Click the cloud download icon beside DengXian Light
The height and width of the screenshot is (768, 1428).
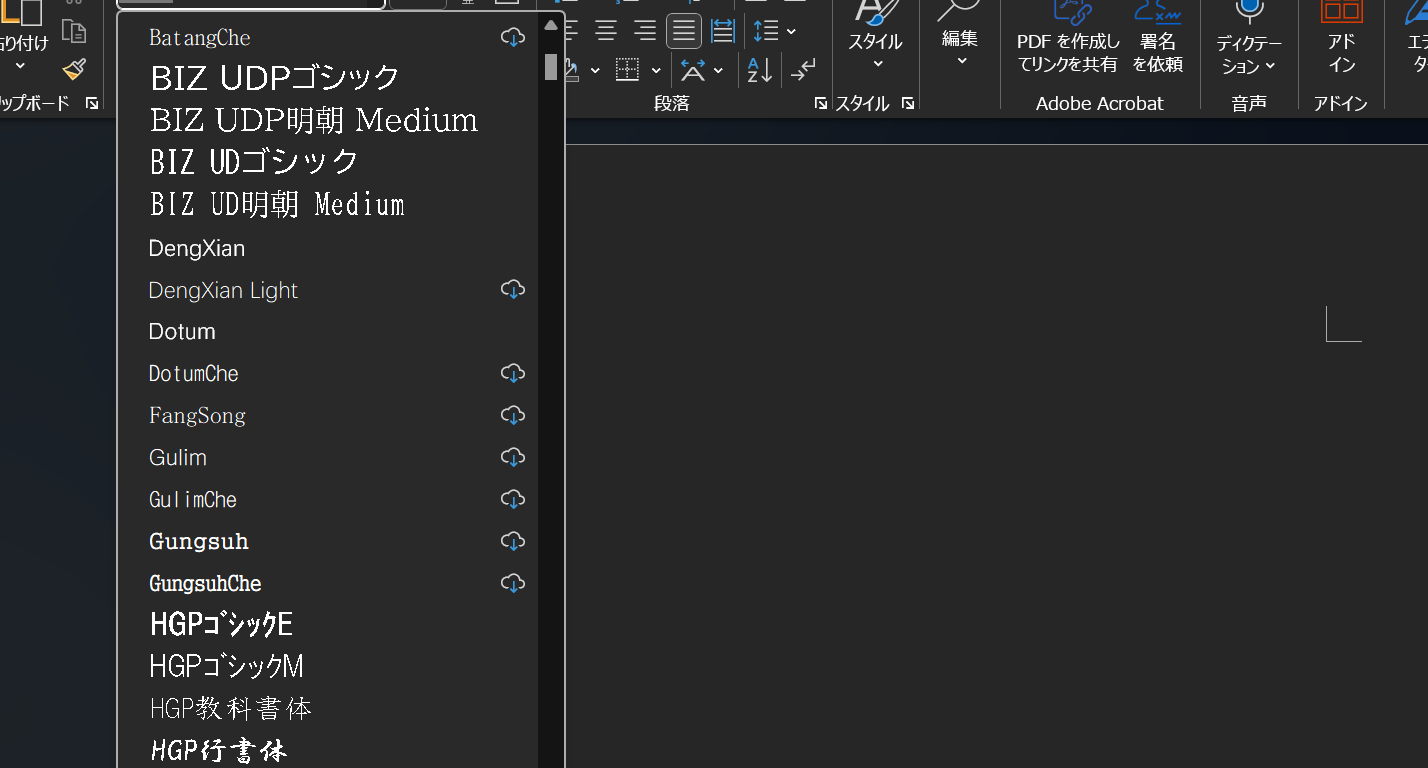pyautogui.click(x=513, y=290)
